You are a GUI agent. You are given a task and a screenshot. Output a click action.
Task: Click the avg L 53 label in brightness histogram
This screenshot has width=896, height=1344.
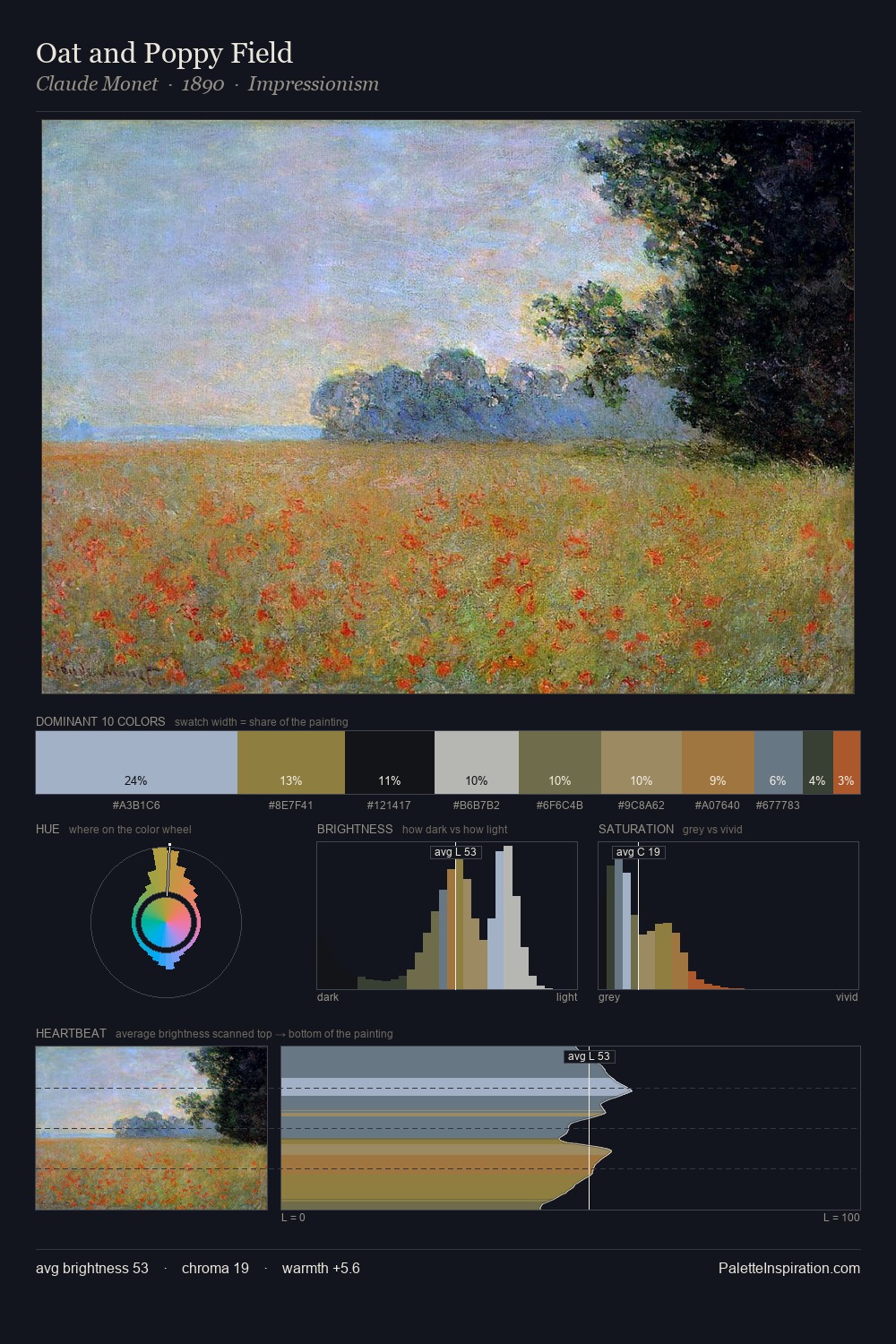456,852
